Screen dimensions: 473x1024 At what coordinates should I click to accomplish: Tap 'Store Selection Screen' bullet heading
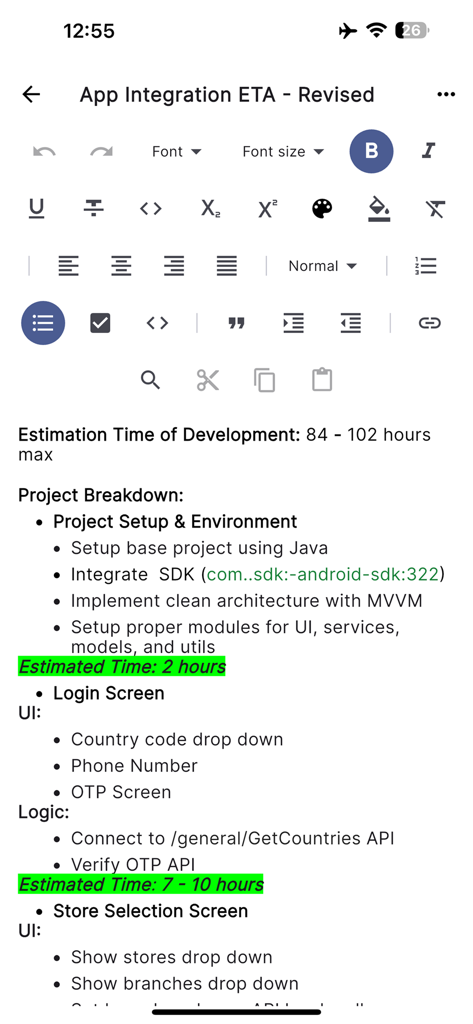150,911
